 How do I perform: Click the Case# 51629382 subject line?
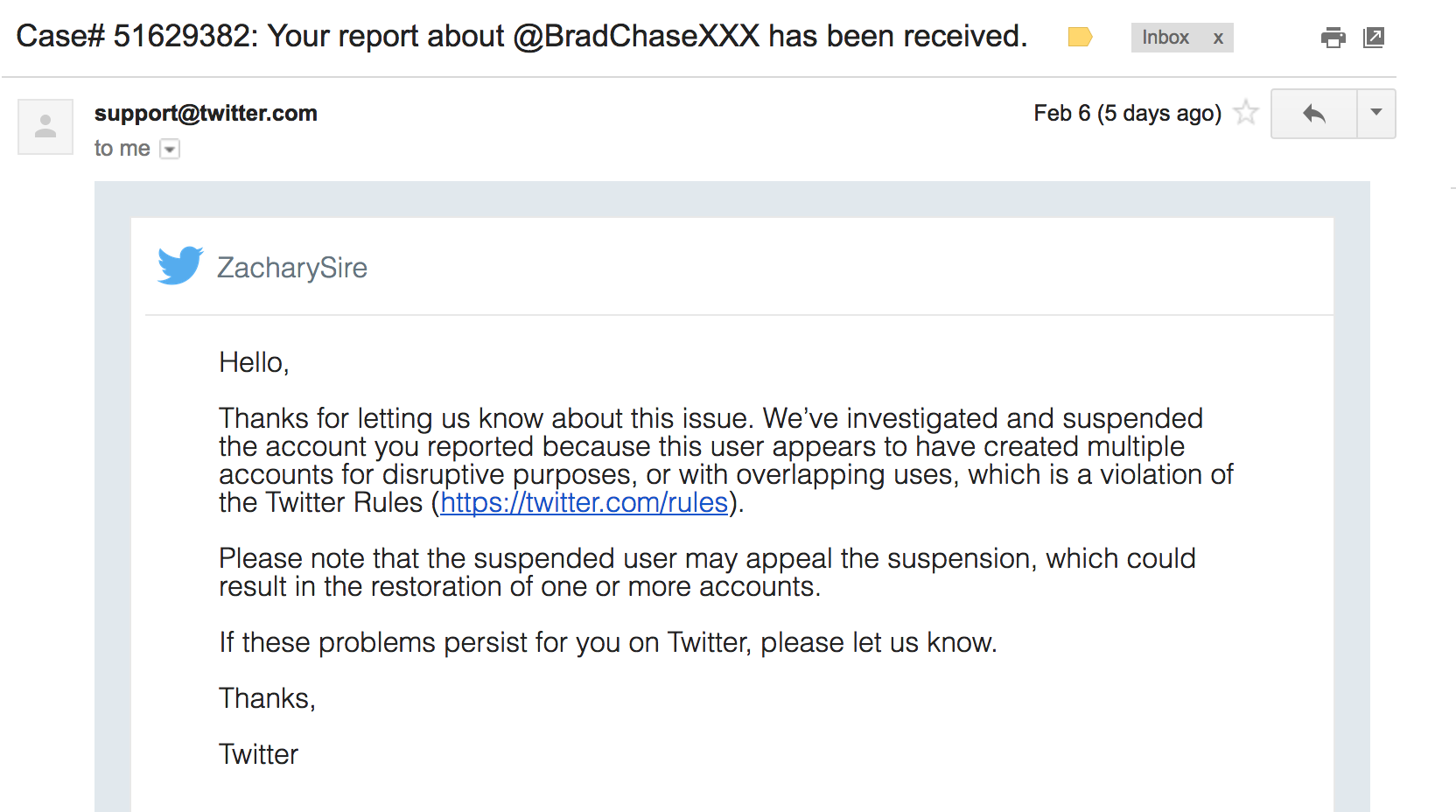click(521, 37)
